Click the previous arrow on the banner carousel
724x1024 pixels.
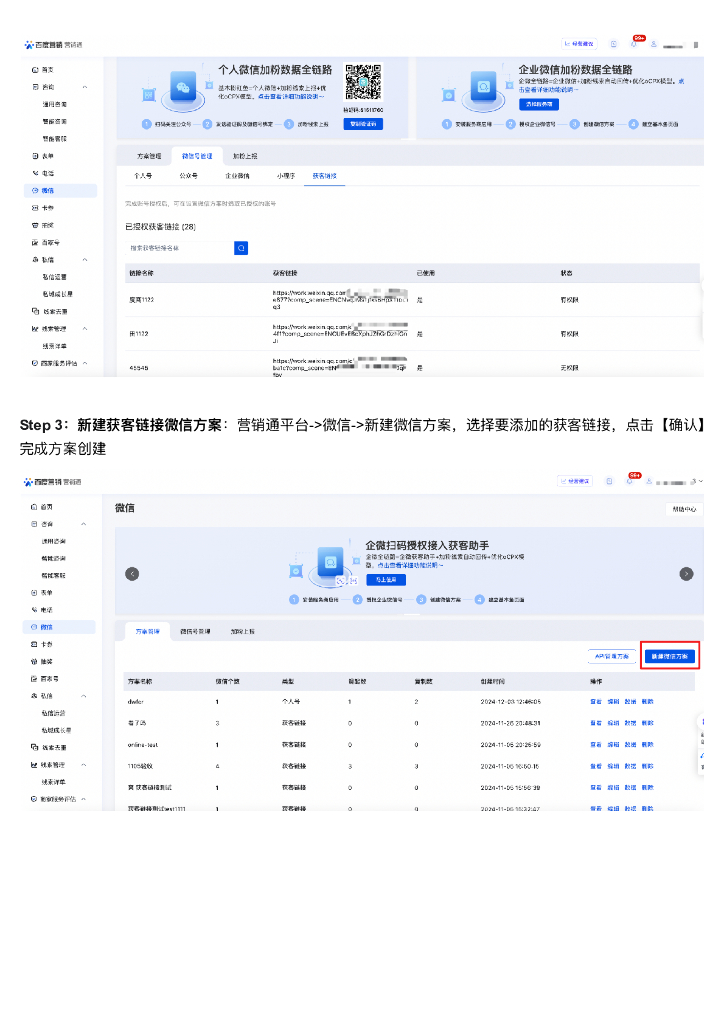click(x=131, y=574)
